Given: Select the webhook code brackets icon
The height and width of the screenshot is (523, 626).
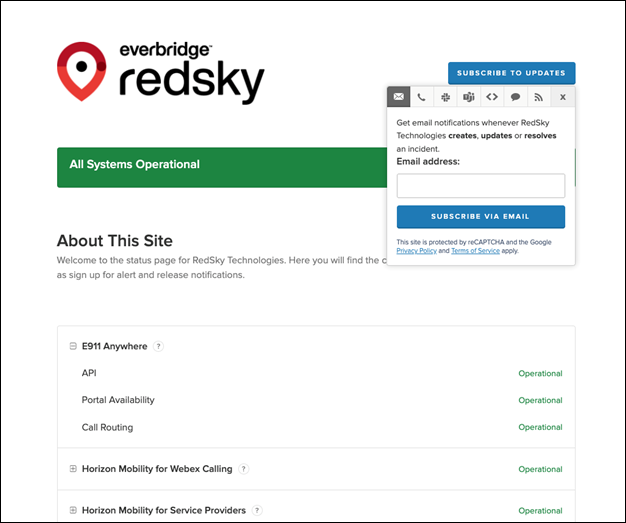Looking at the screenshot, I should [x=492, y=97].
